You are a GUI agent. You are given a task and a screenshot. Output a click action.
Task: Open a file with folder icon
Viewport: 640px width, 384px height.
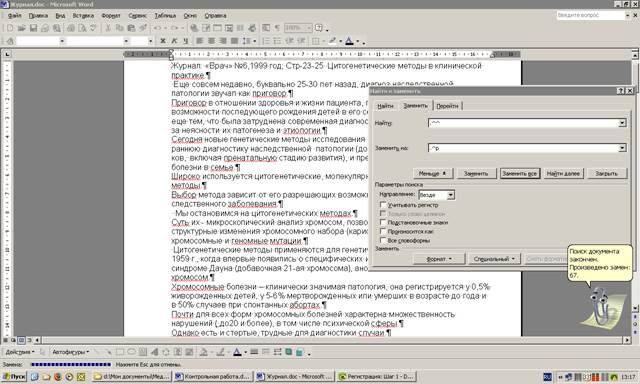click(22, 28)
